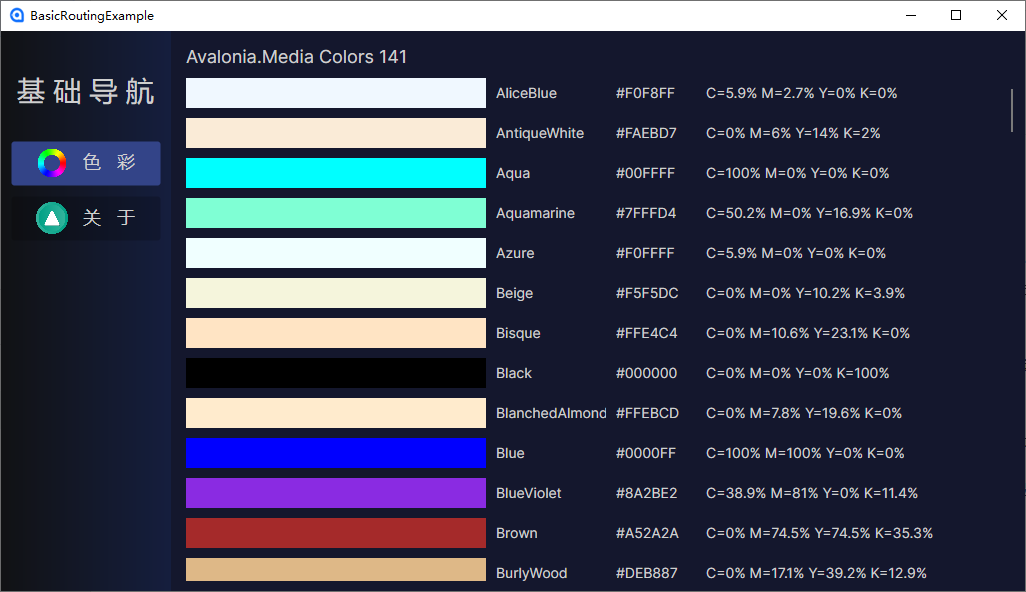Click the 'BlanchedAlmond' name label
1026x592 pixels.
pos(551,413)
